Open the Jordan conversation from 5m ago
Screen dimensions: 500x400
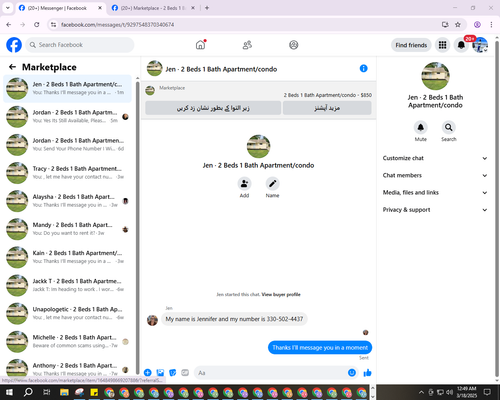click(x=67, y=116)
